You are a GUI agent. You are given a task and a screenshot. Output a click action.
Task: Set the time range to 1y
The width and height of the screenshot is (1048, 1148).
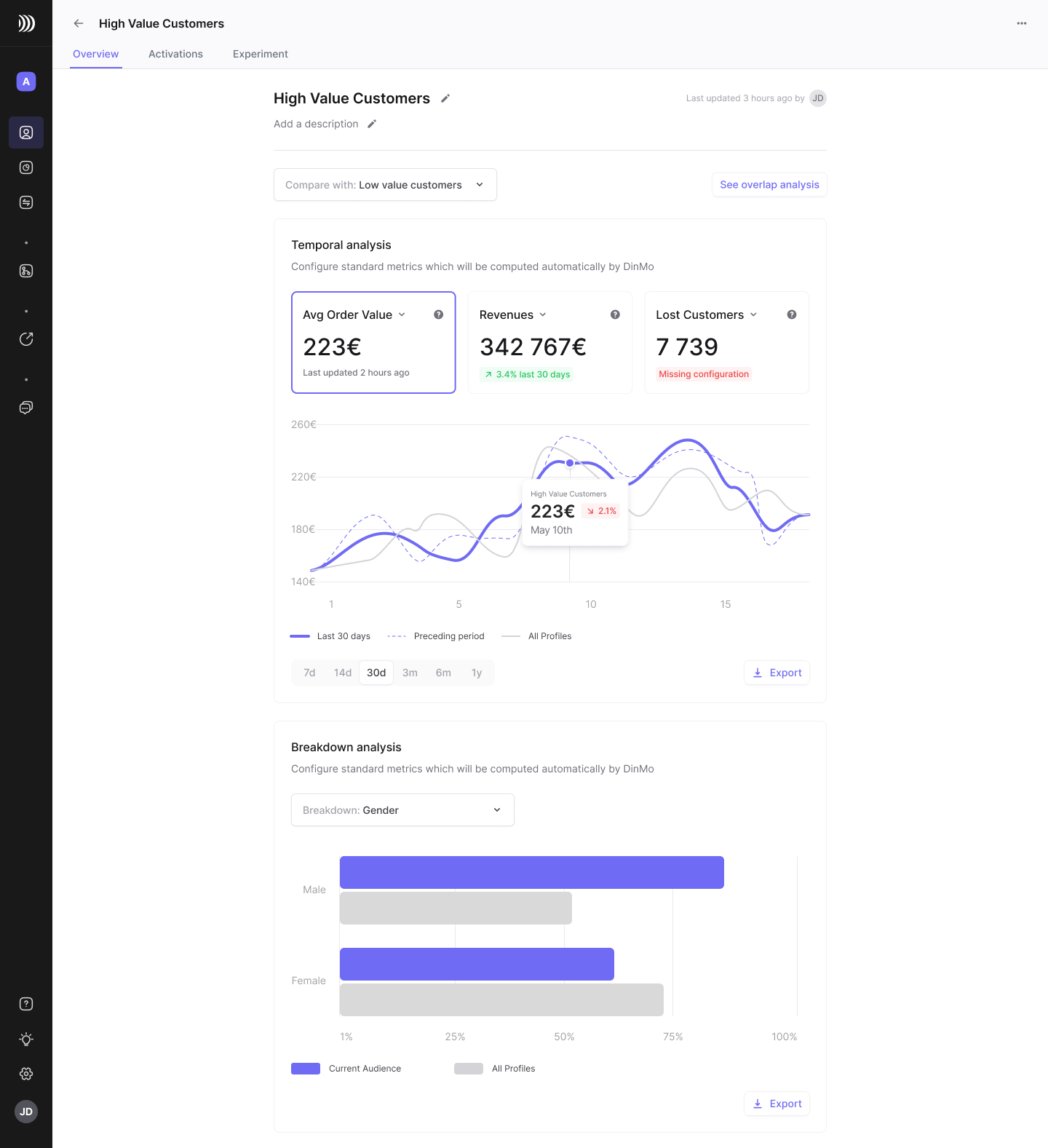click(x=477, y=673)
